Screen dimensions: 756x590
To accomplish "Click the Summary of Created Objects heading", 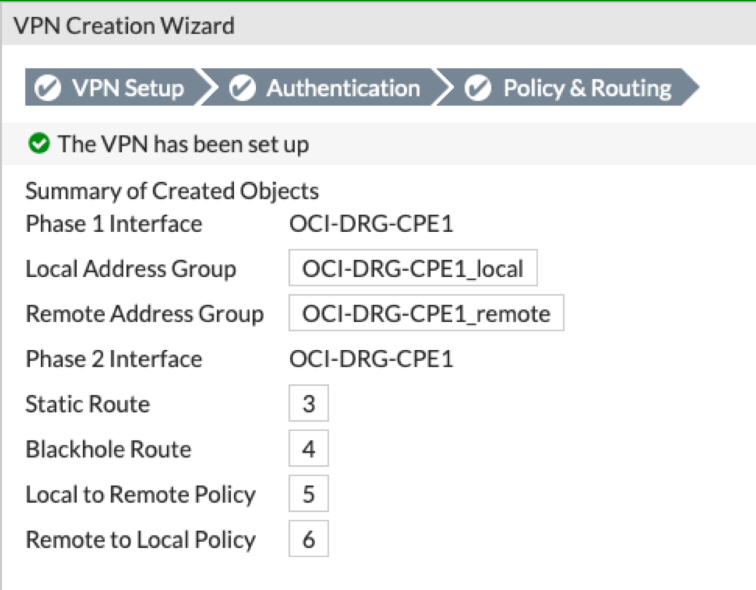I will 172,191.
